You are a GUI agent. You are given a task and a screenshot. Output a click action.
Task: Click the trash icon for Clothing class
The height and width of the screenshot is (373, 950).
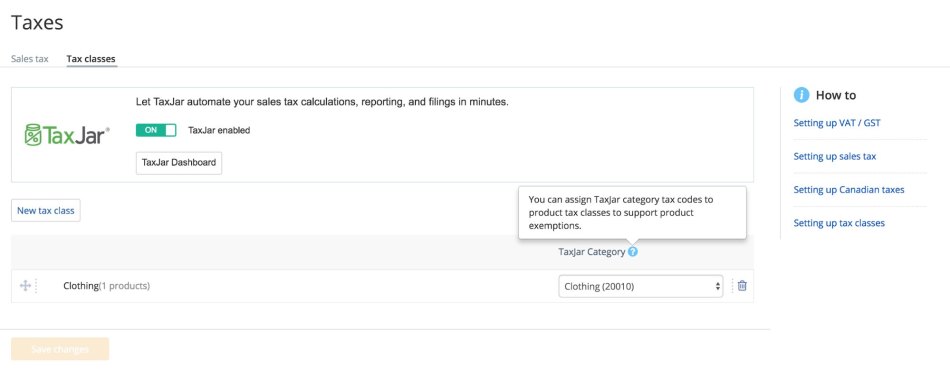point(742,286)
